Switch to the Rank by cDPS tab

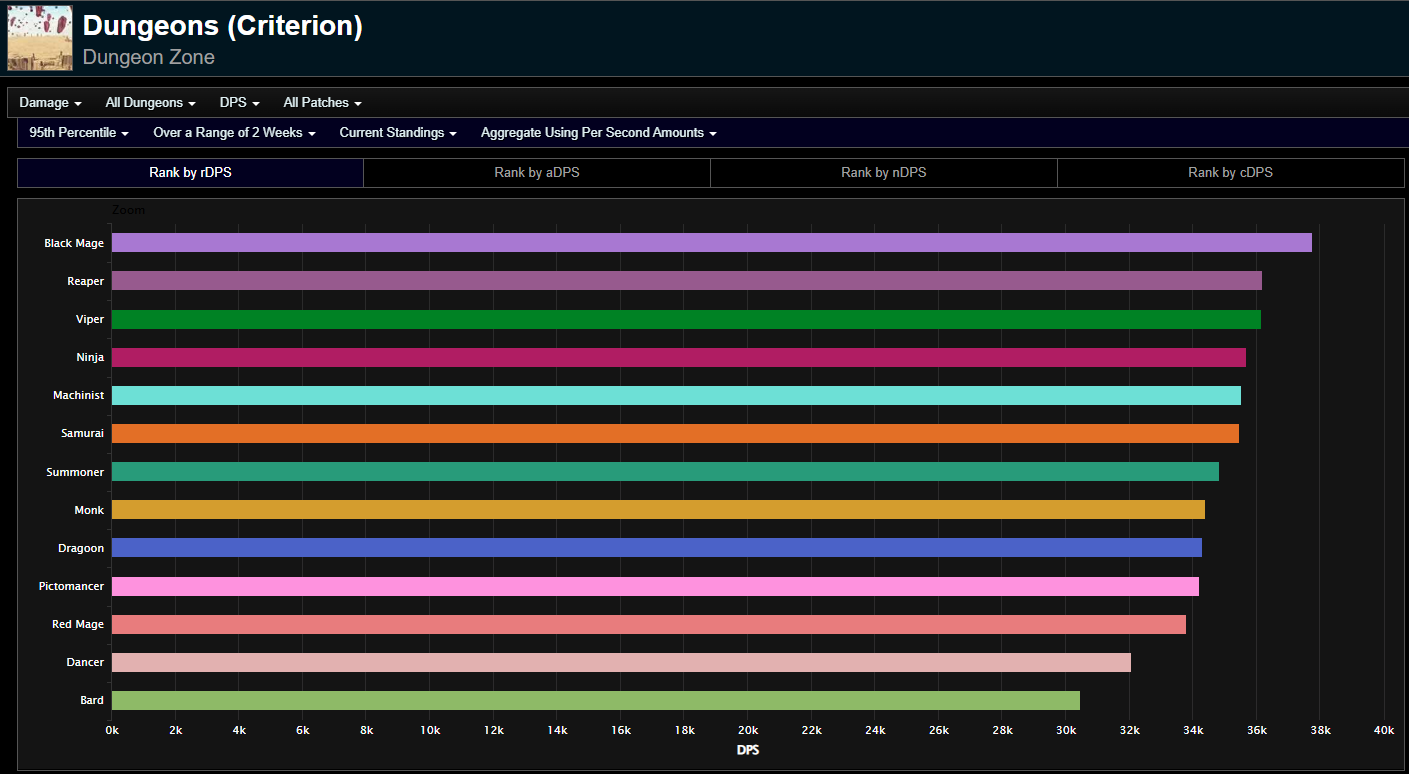[x=1230, y=173]
